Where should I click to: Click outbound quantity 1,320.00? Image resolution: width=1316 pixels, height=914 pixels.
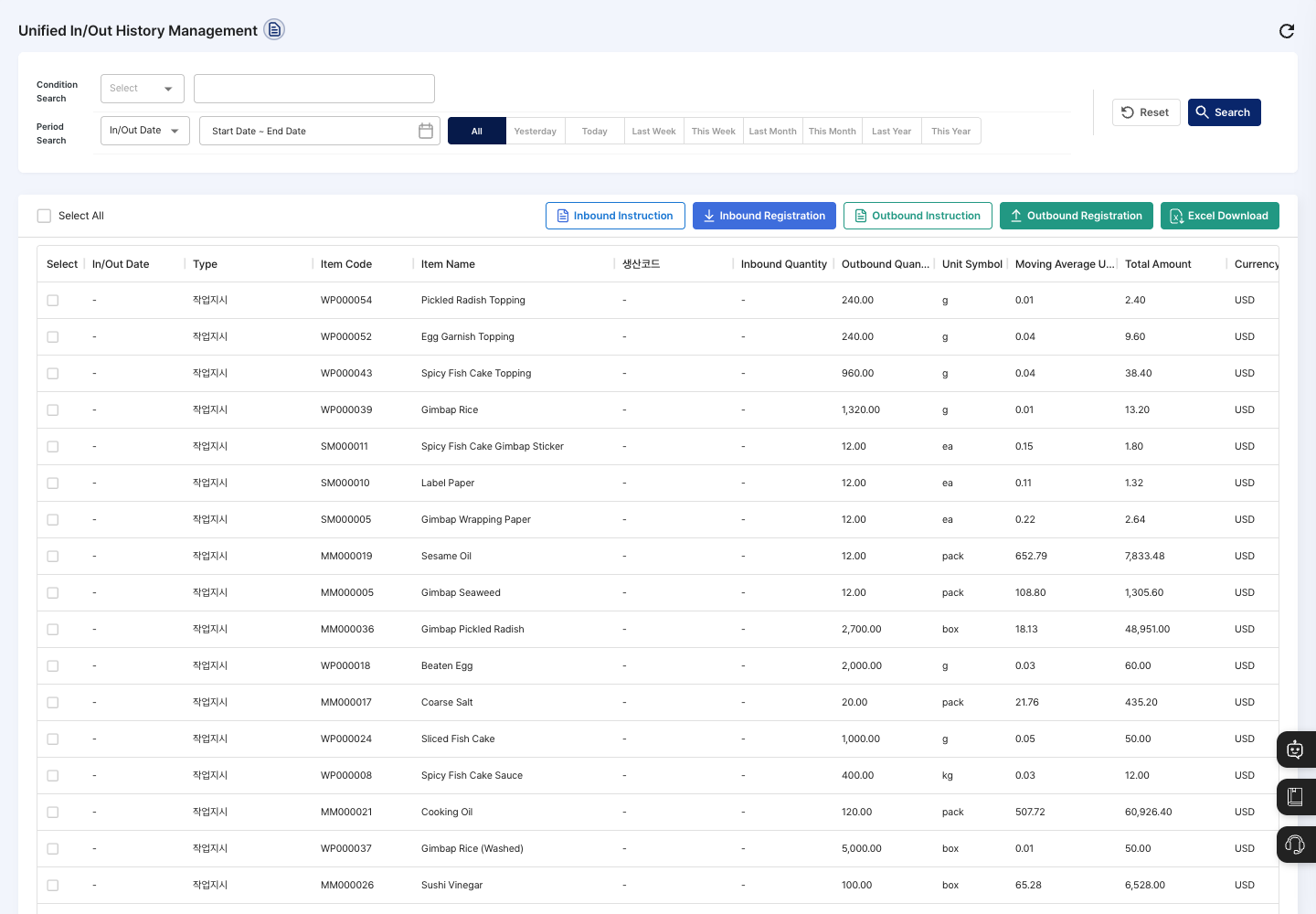(x=861, y=410)
